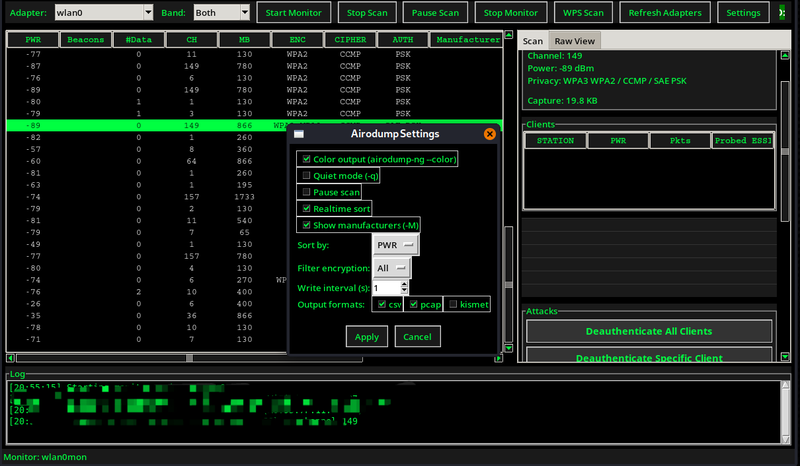This screenshot has height=466, width=800.
Task: Click the PWR column header in Clients
Action: coord(618,140)
